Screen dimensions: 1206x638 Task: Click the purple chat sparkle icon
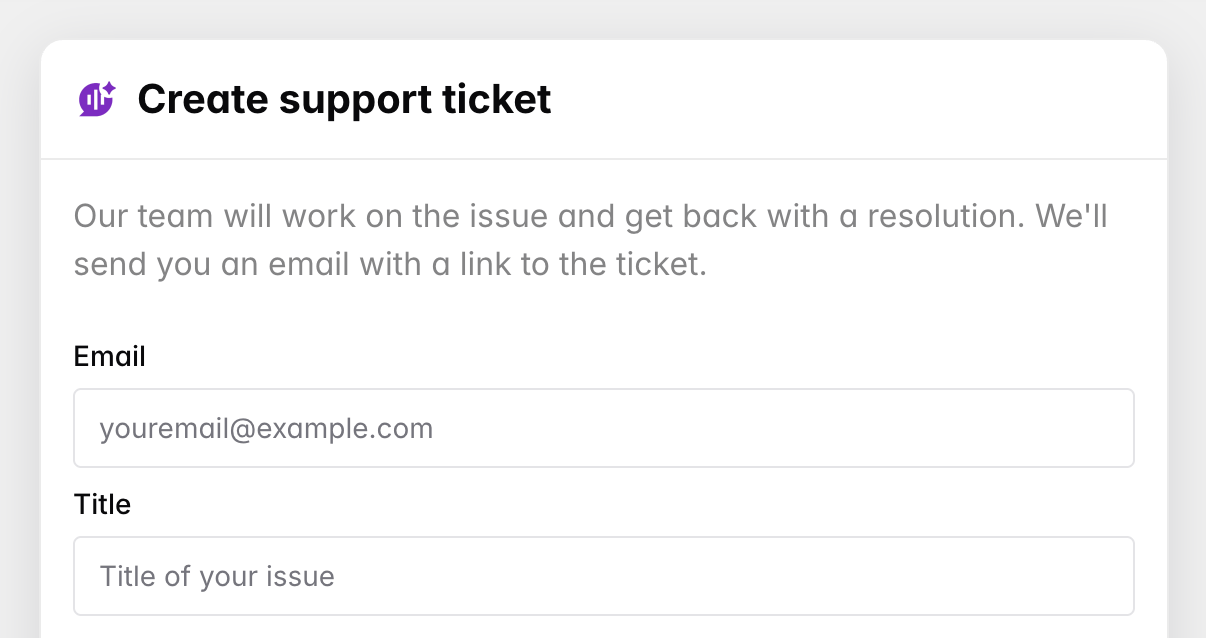tap(97, 99)
